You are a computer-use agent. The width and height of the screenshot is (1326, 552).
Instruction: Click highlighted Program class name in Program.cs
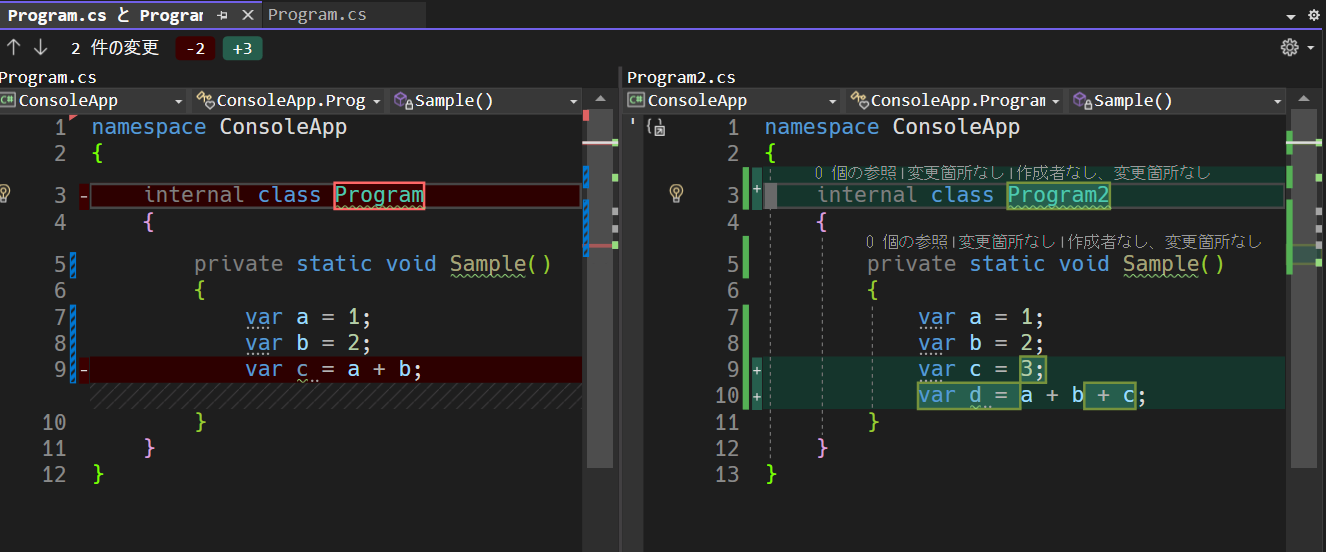click(x=379, y=195)
